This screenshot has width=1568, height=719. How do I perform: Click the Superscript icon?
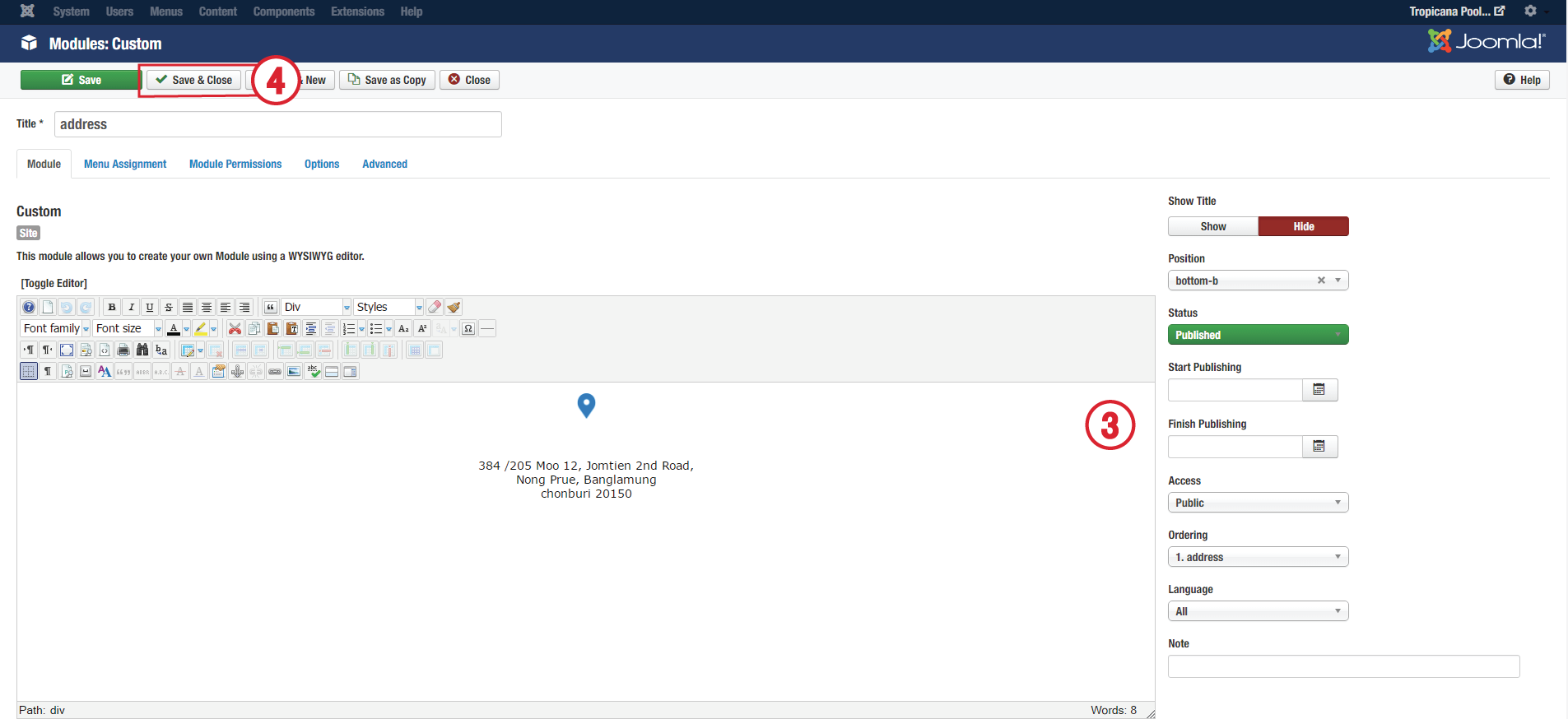tap(422, 328)
